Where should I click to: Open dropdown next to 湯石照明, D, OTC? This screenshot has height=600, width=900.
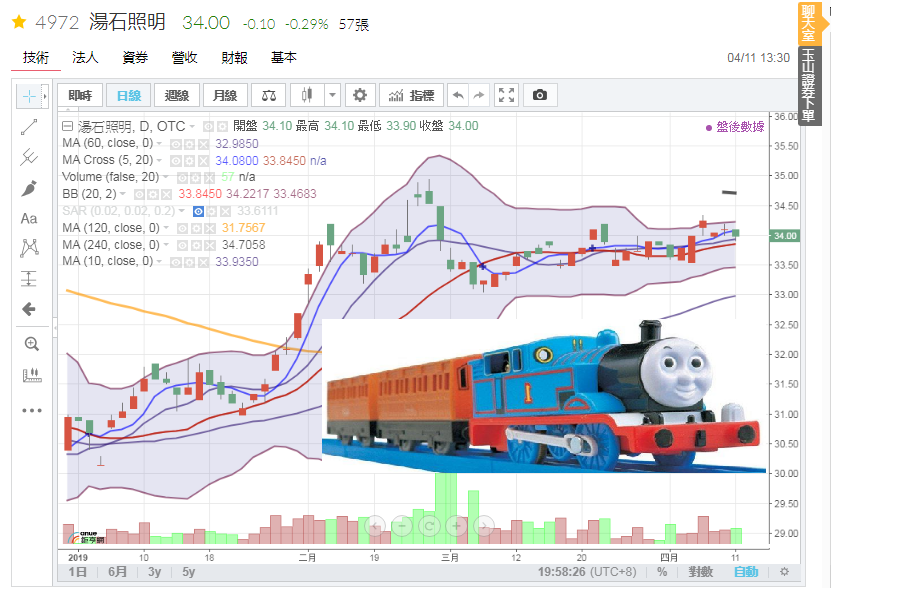192,126
